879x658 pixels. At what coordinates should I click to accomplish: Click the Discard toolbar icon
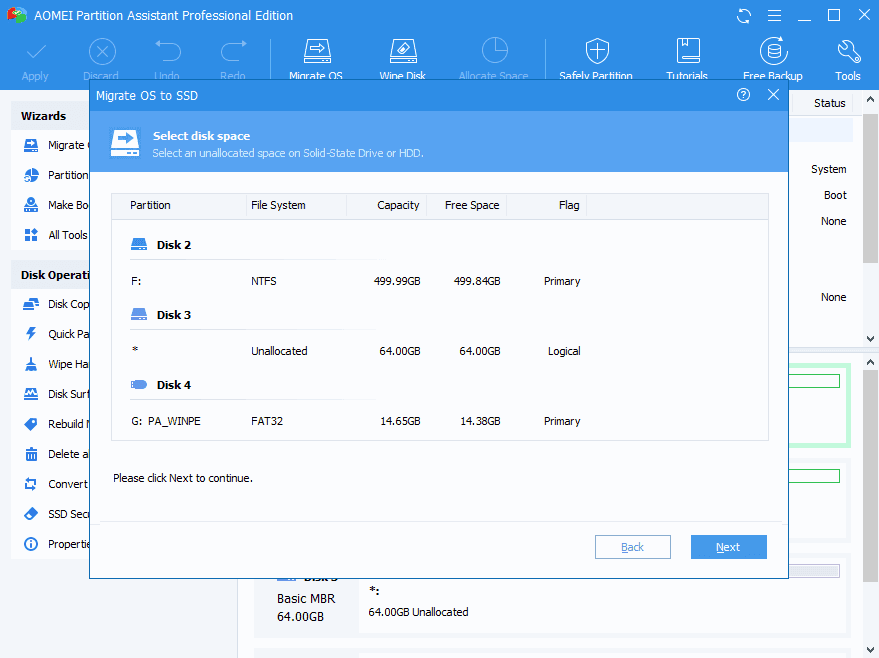[102, 52]
